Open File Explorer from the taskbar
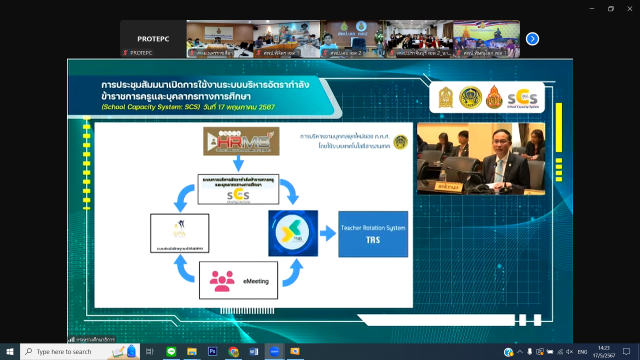Image resolution: width=640 pixels, height=360 pixels. [x=192, y=351]
